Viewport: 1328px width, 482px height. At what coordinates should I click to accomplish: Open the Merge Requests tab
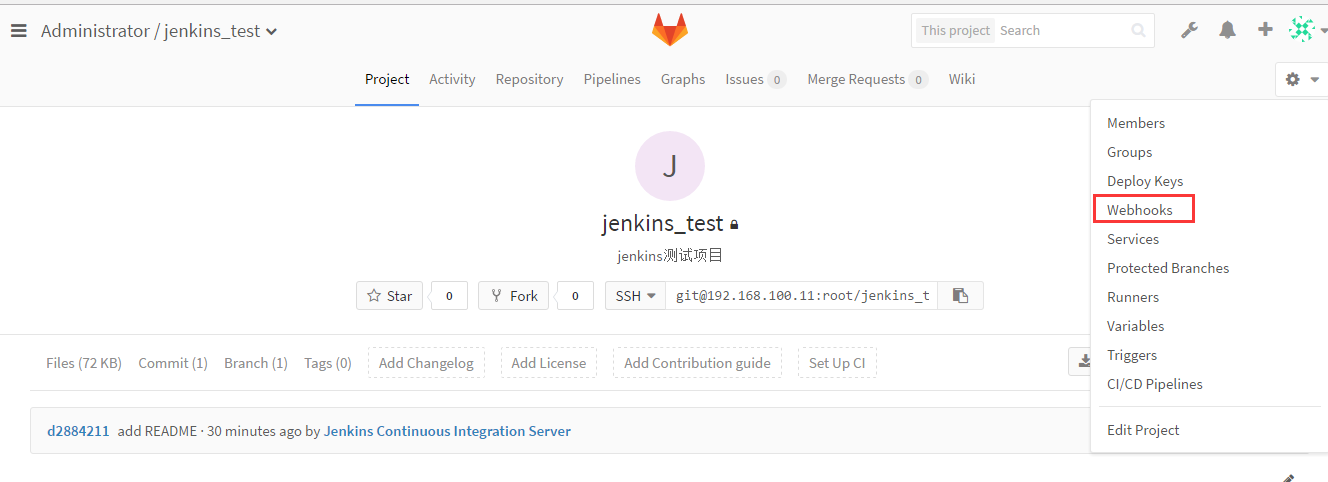(x=867, y=79)
